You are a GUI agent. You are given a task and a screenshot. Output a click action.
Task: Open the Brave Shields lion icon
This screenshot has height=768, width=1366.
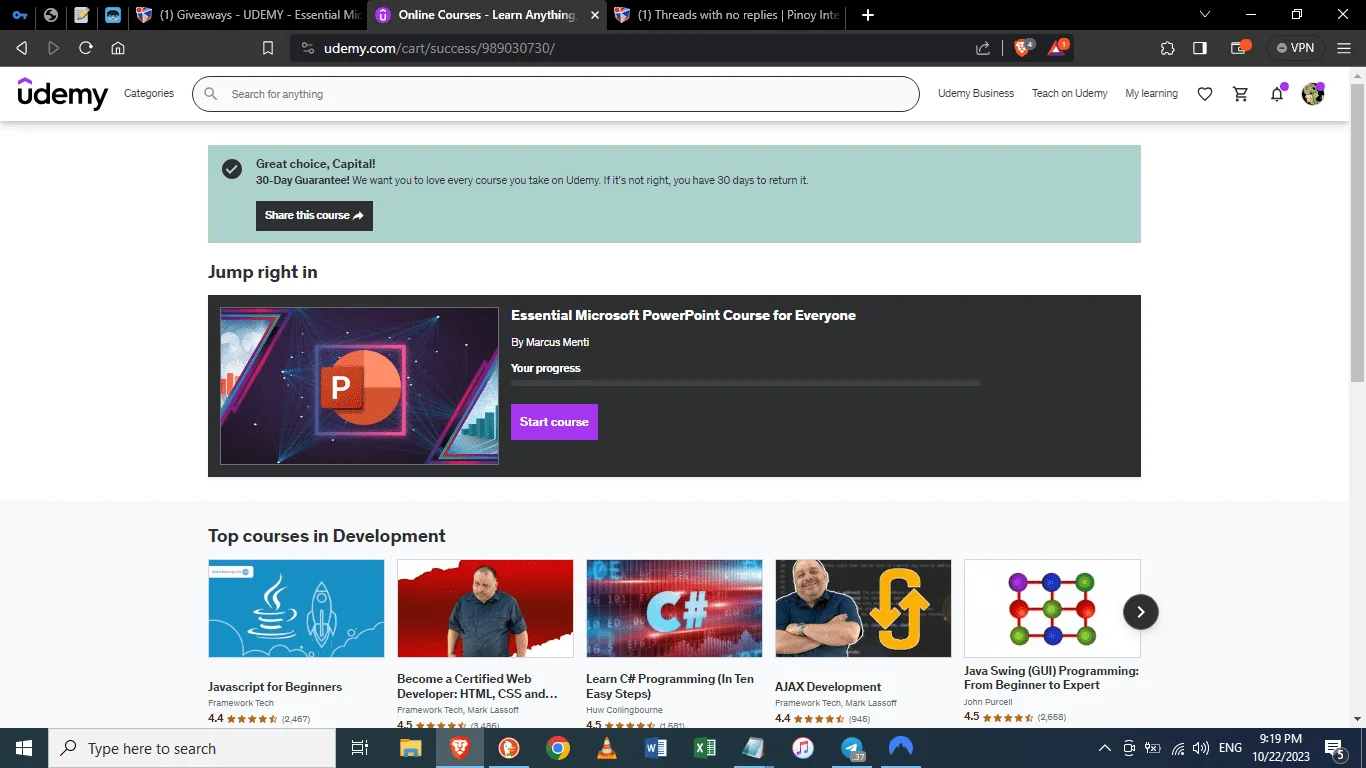(1023, 47)
